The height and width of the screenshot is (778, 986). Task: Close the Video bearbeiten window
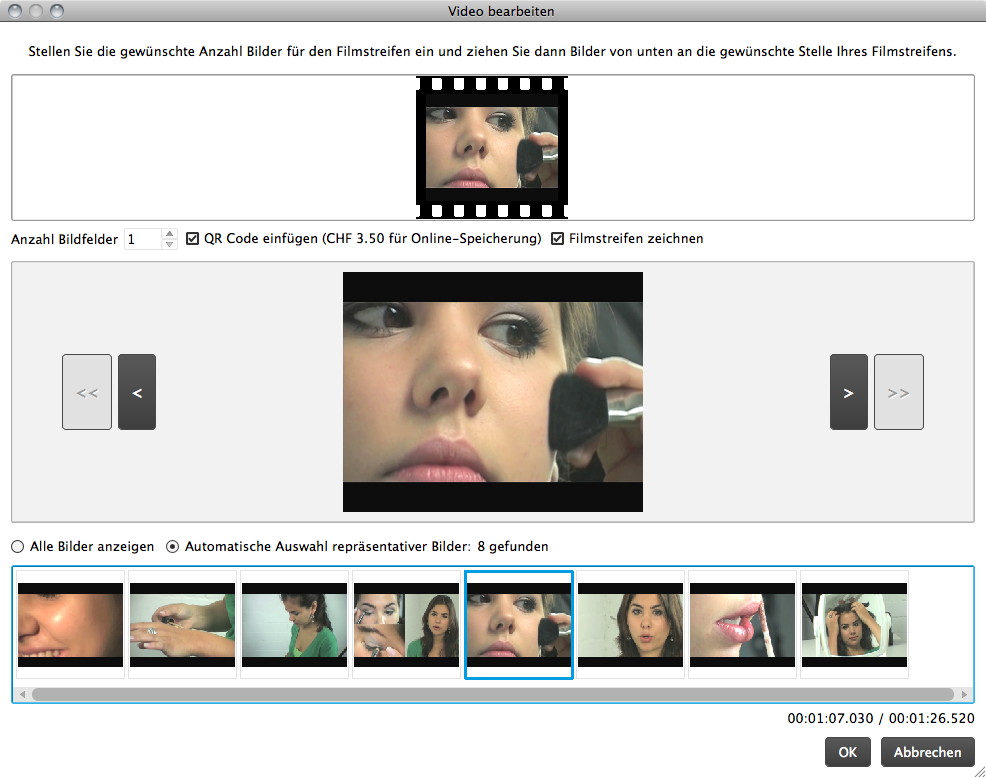tap(14, 11)
